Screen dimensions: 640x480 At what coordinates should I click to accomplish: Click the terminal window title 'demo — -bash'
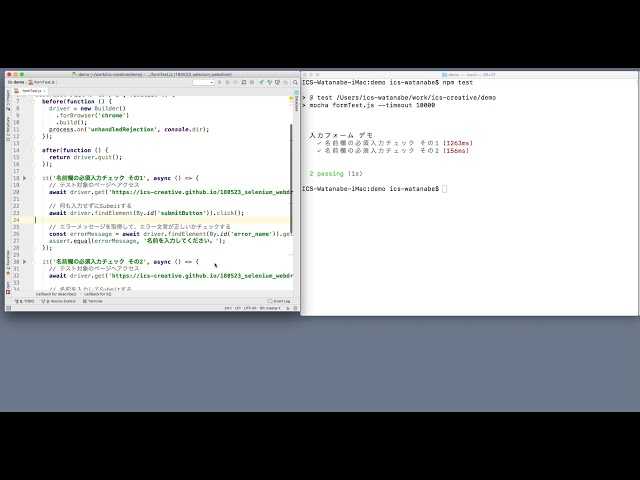pos(469,75)
